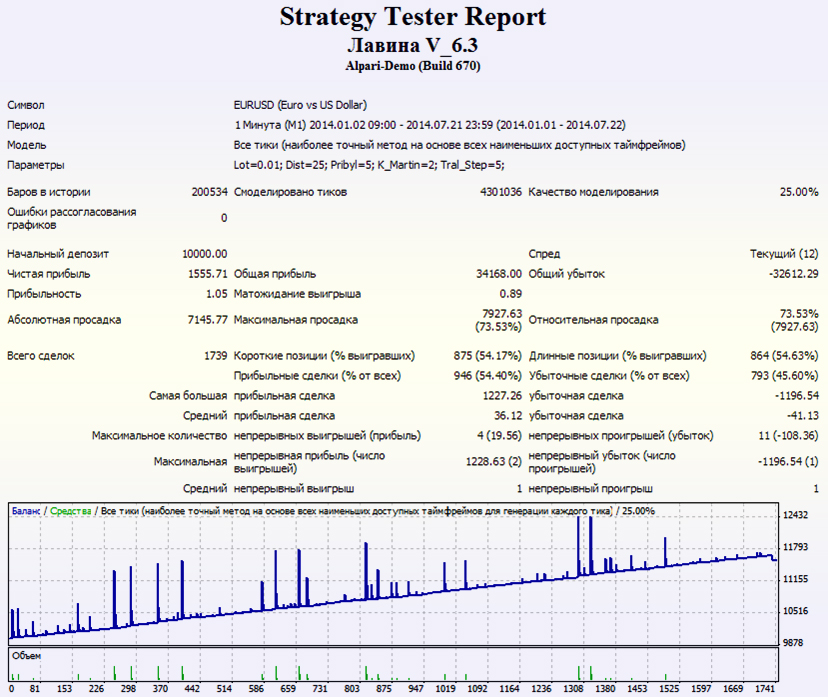The image size is (828, 697).
Task: Click the expert name Лавина V_6.3
Action: pos(413,46)
